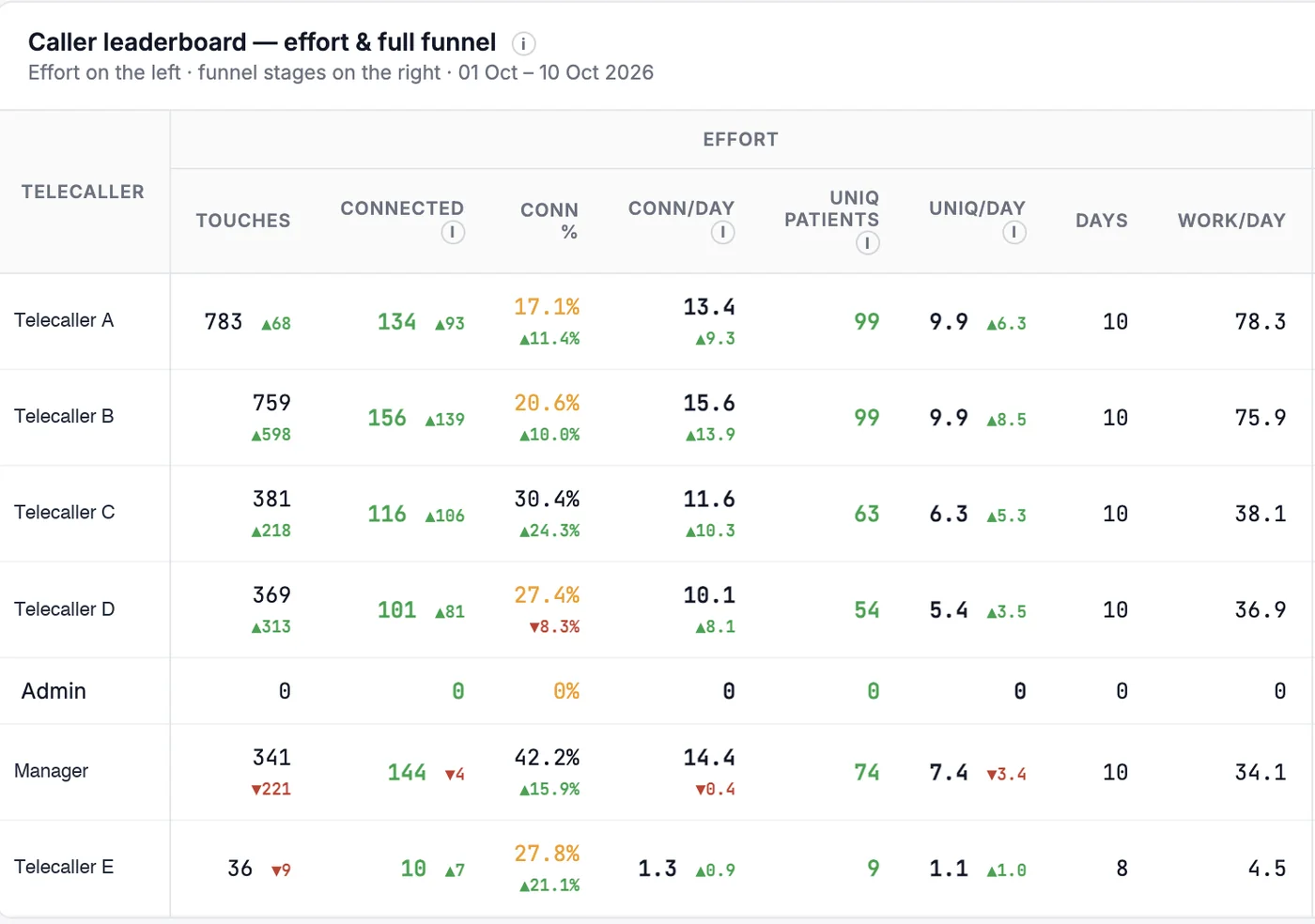The height and width of the screenshot is (924, 1315).
Task: Click Telecaller A's touches value 783
Action: pos(224,322)
